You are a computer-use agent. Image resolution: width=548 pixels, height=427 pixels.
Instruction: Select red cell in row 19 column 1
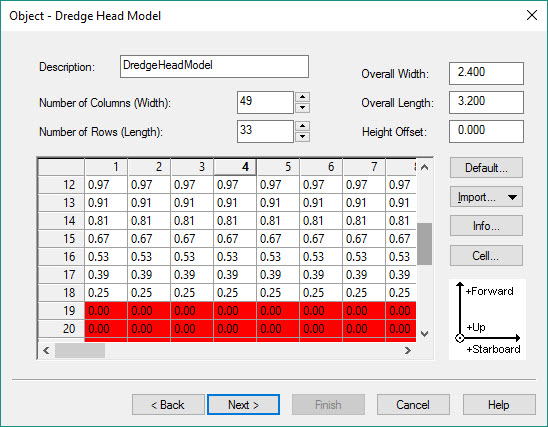106,310
